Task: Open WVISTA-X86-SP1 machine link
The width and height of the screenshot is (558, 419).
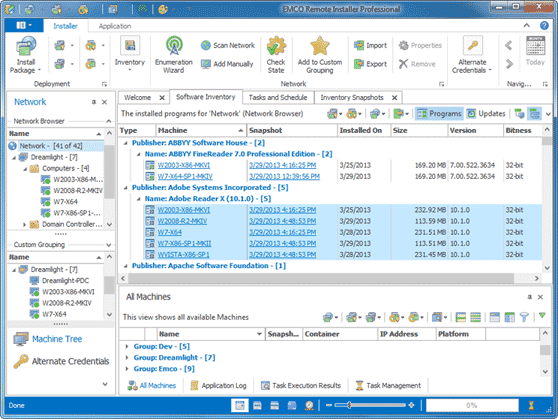Action: coord(183,255)
